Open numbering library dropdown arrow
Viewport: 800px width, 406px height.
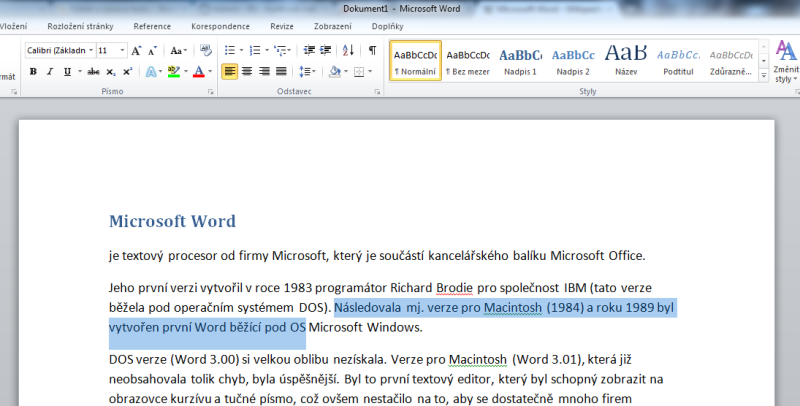pyautogui.click(x=267, y=50)
